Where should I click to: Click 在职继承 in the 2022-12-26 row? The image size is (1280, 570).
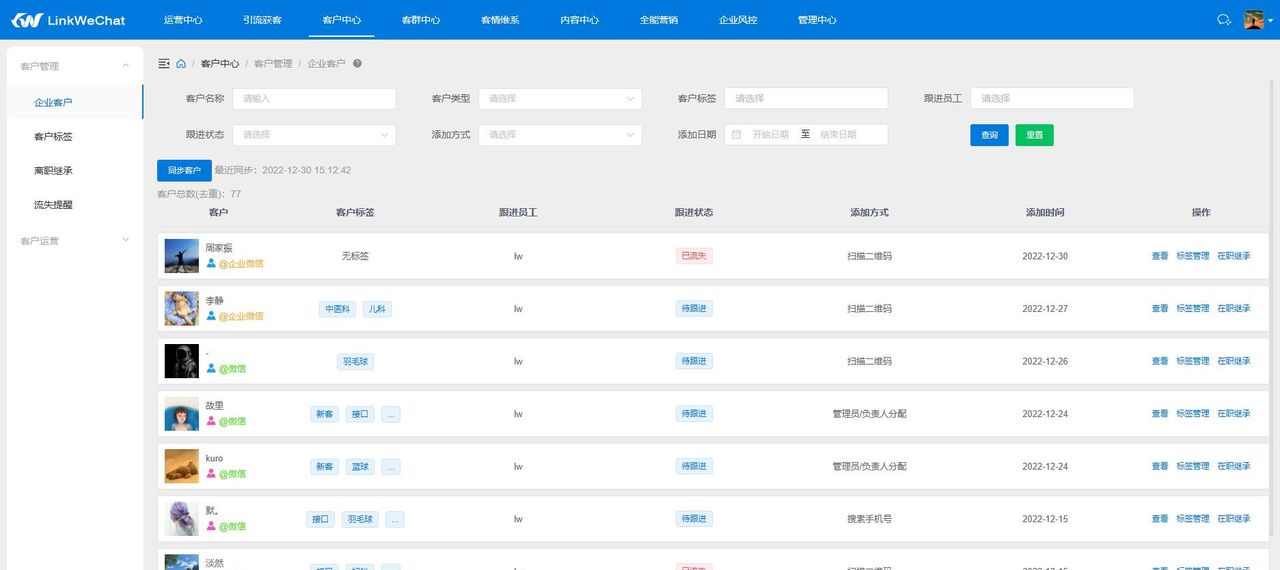(x=1234, y=361)
